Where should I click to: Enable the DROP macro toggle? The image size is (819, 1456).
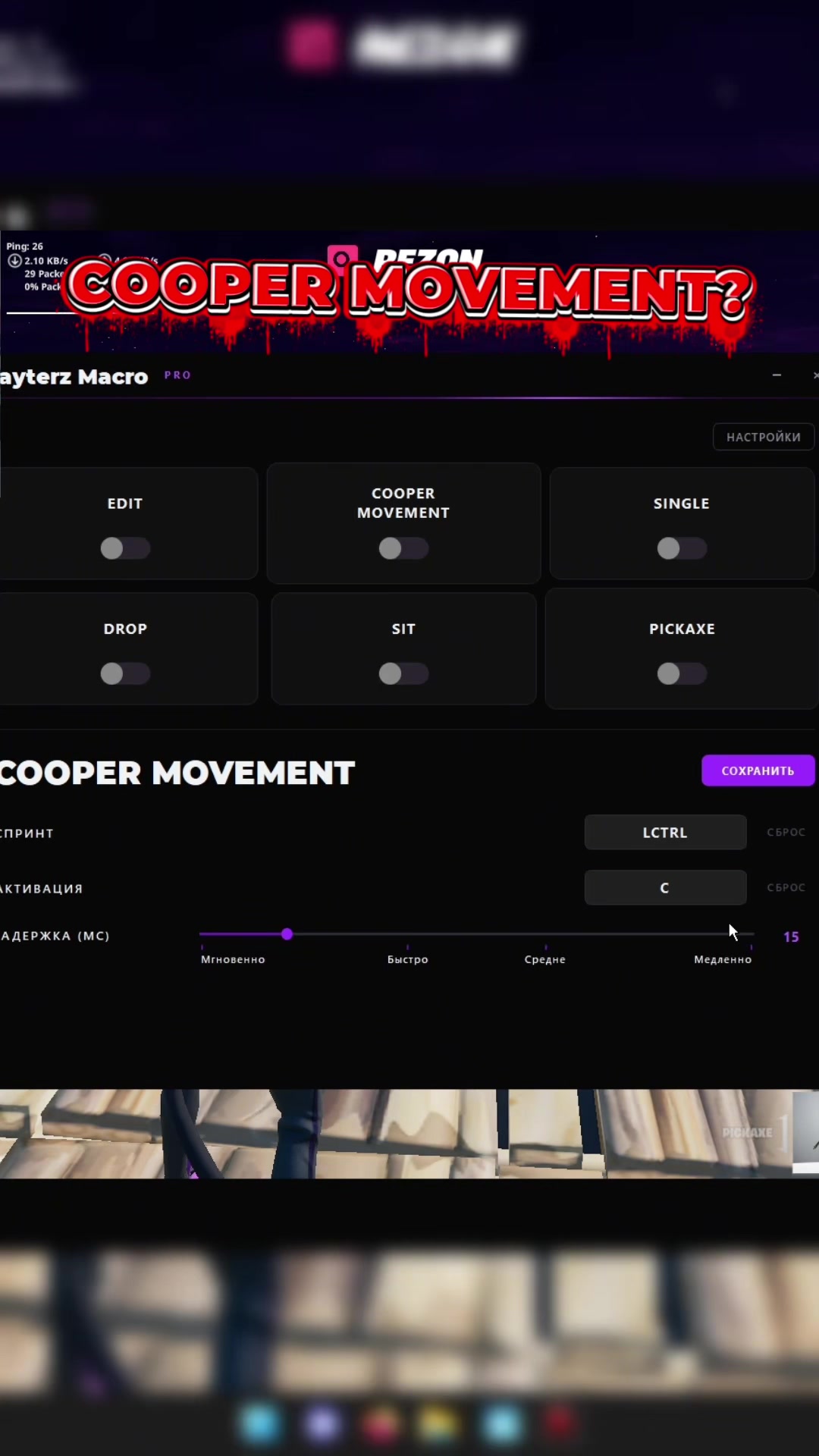(125, 673)
